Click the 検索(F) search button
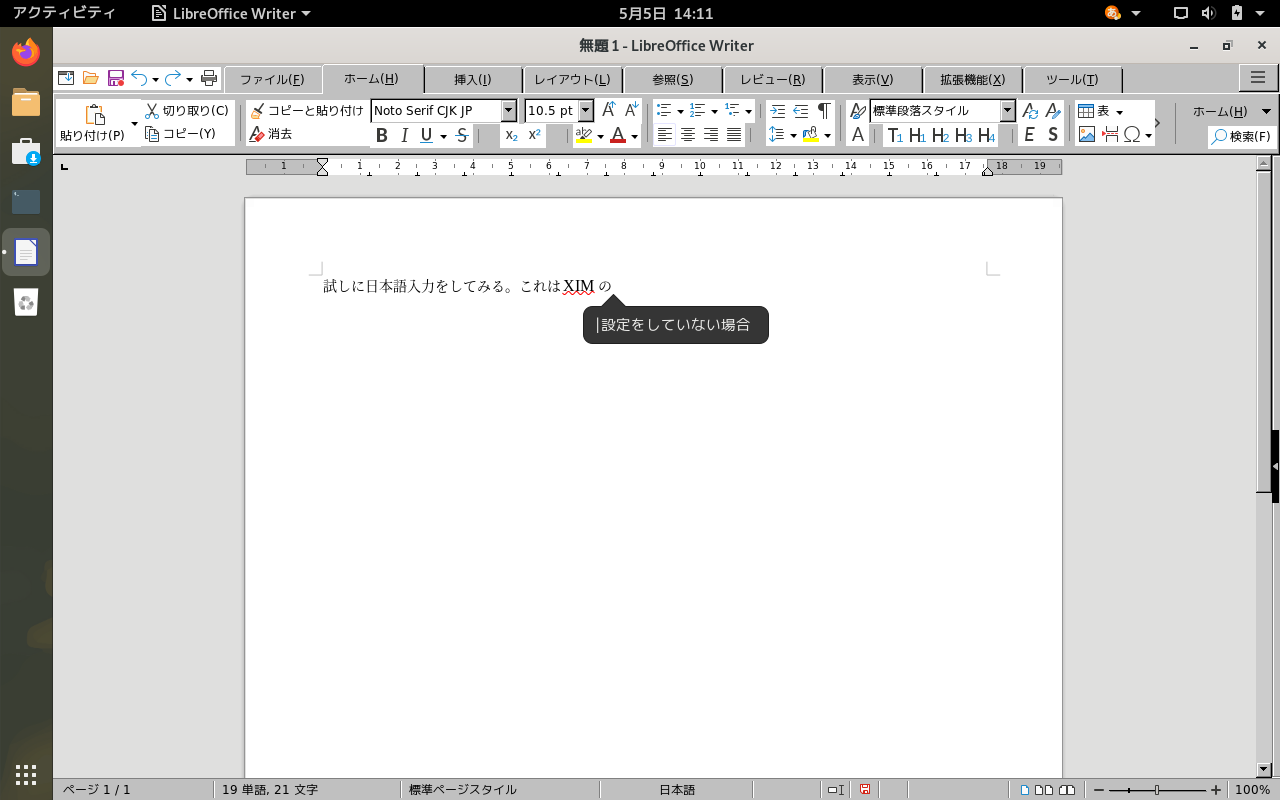This screenshot has height=800, width=1280. (1241, 136)
